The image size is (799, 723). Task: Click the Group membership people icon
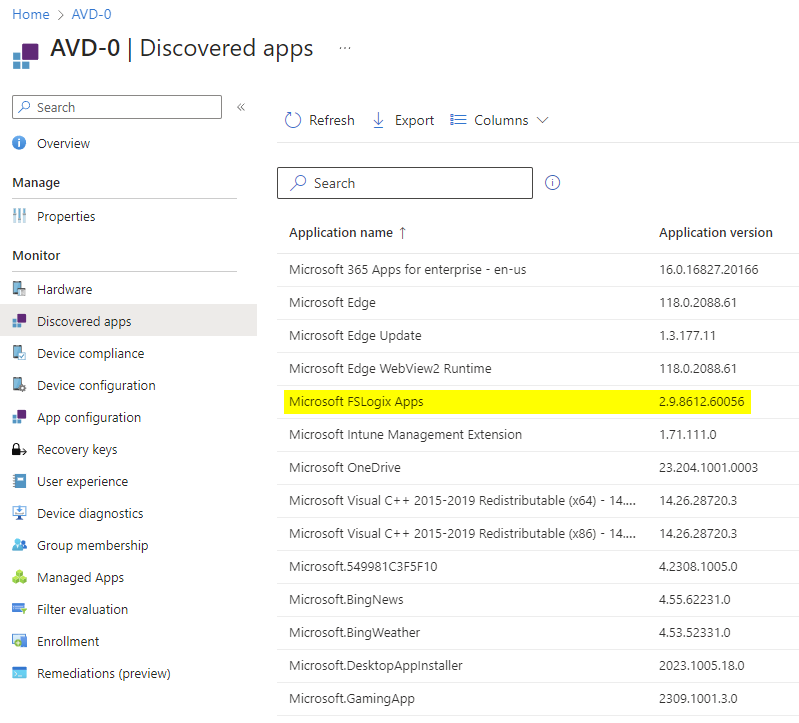(x=19, y=545)
